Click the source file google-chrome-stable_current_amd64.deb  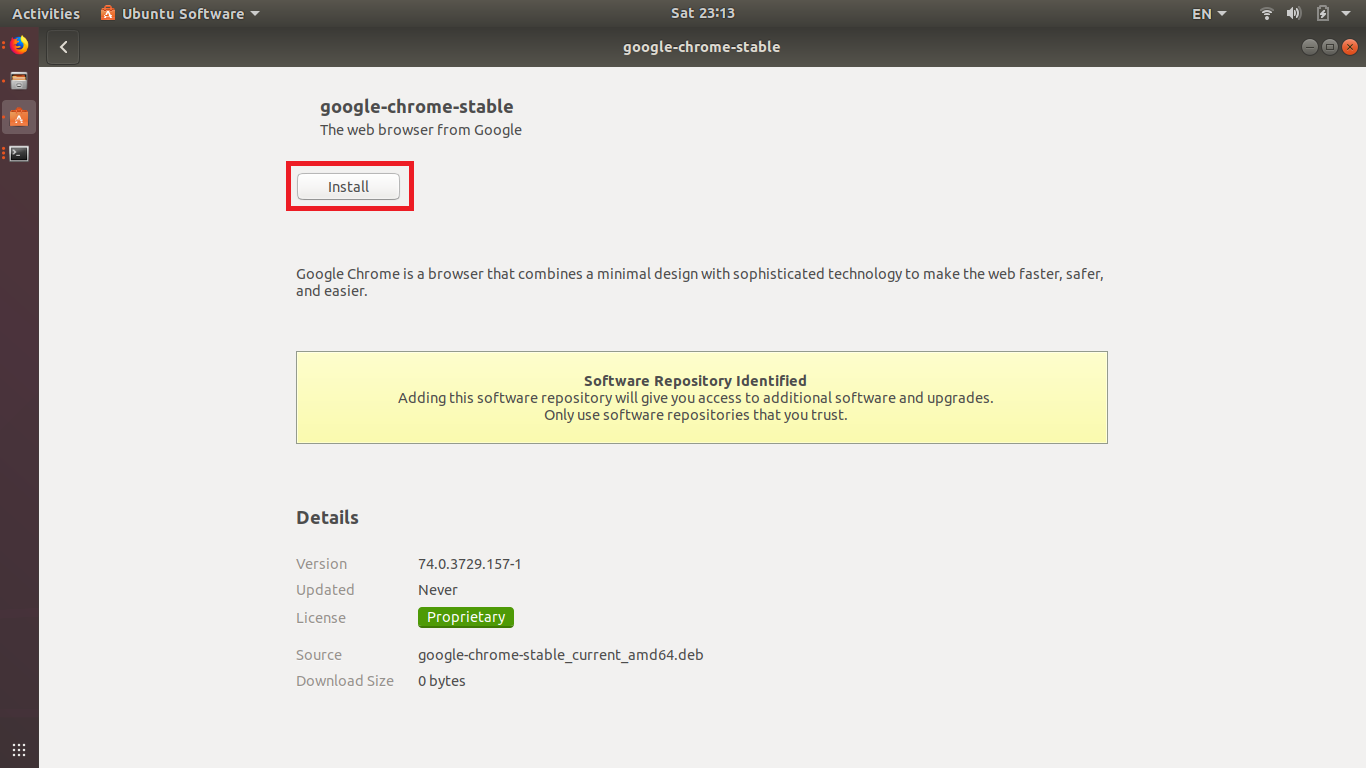pyautogui.click(x=561, y=655)
